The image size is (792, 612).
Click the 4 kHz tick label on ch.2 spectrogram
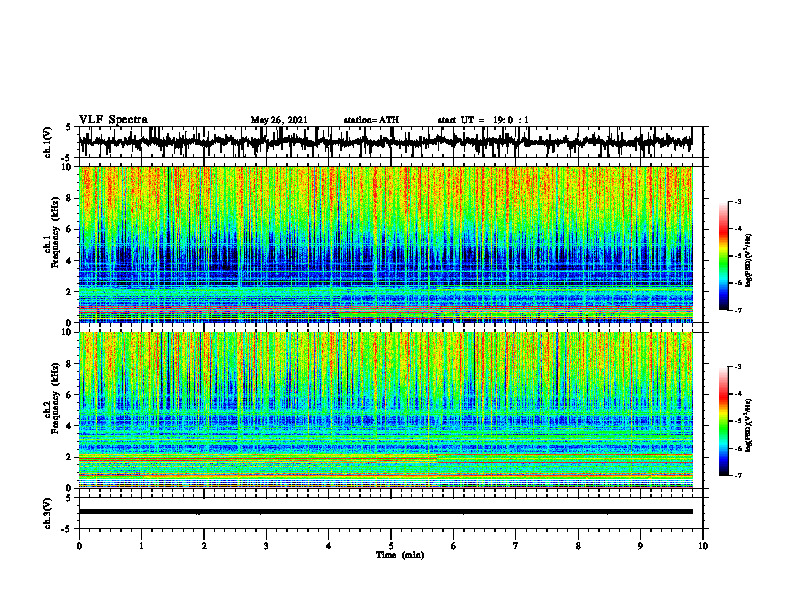[69, 426]
